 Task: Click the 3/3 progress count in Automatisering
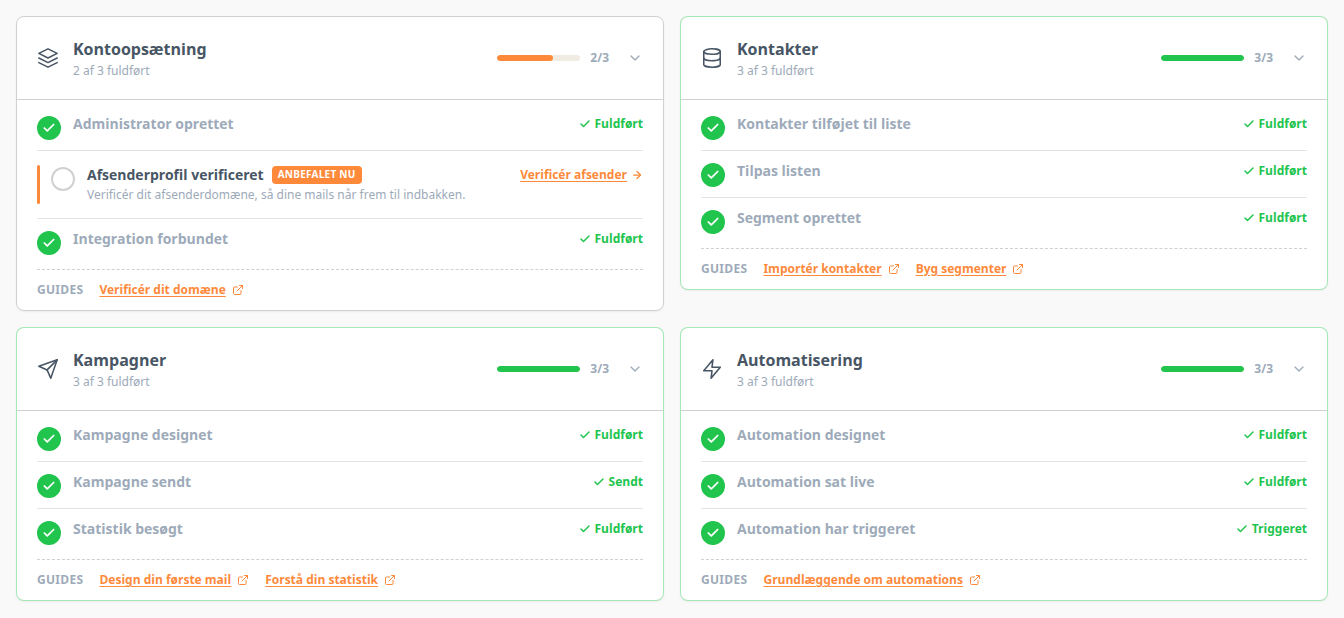(x=1263, y=369)
